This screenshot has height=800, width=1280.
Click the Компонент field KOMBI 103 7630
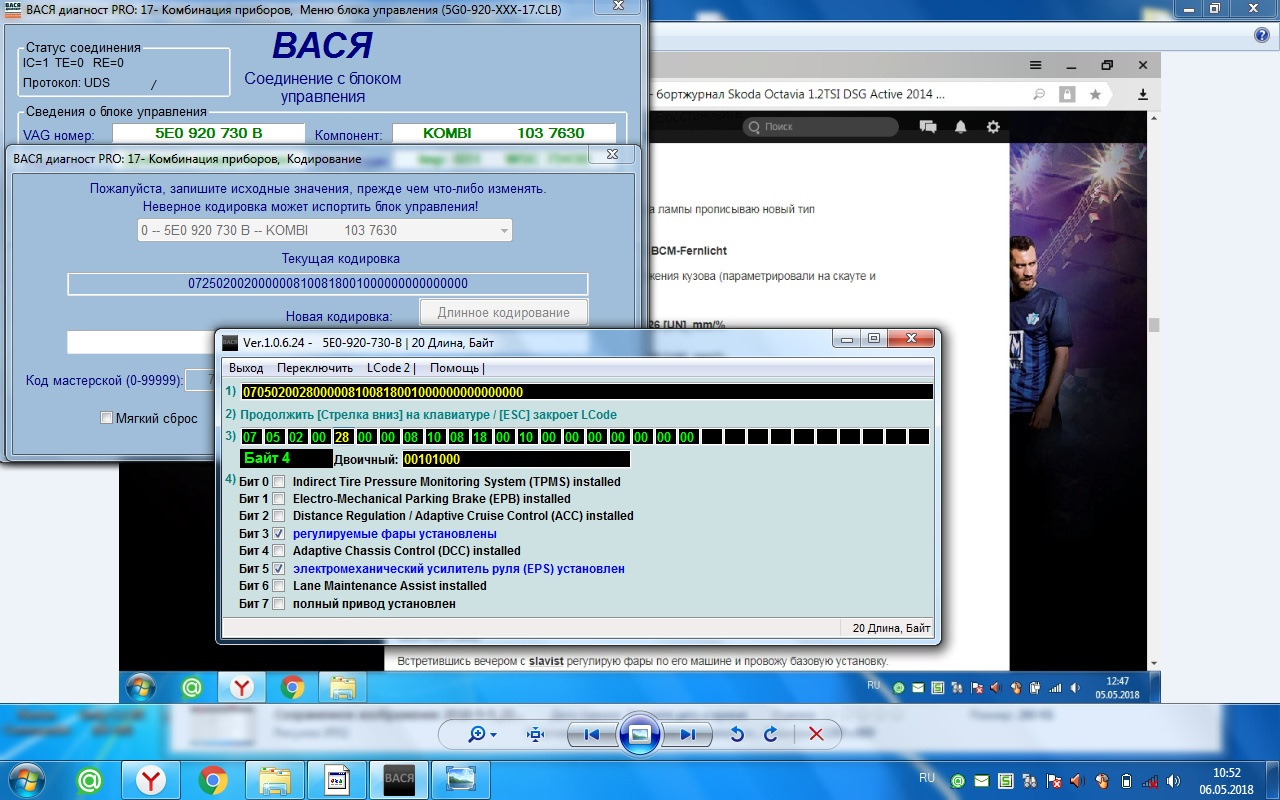point(504,133)
